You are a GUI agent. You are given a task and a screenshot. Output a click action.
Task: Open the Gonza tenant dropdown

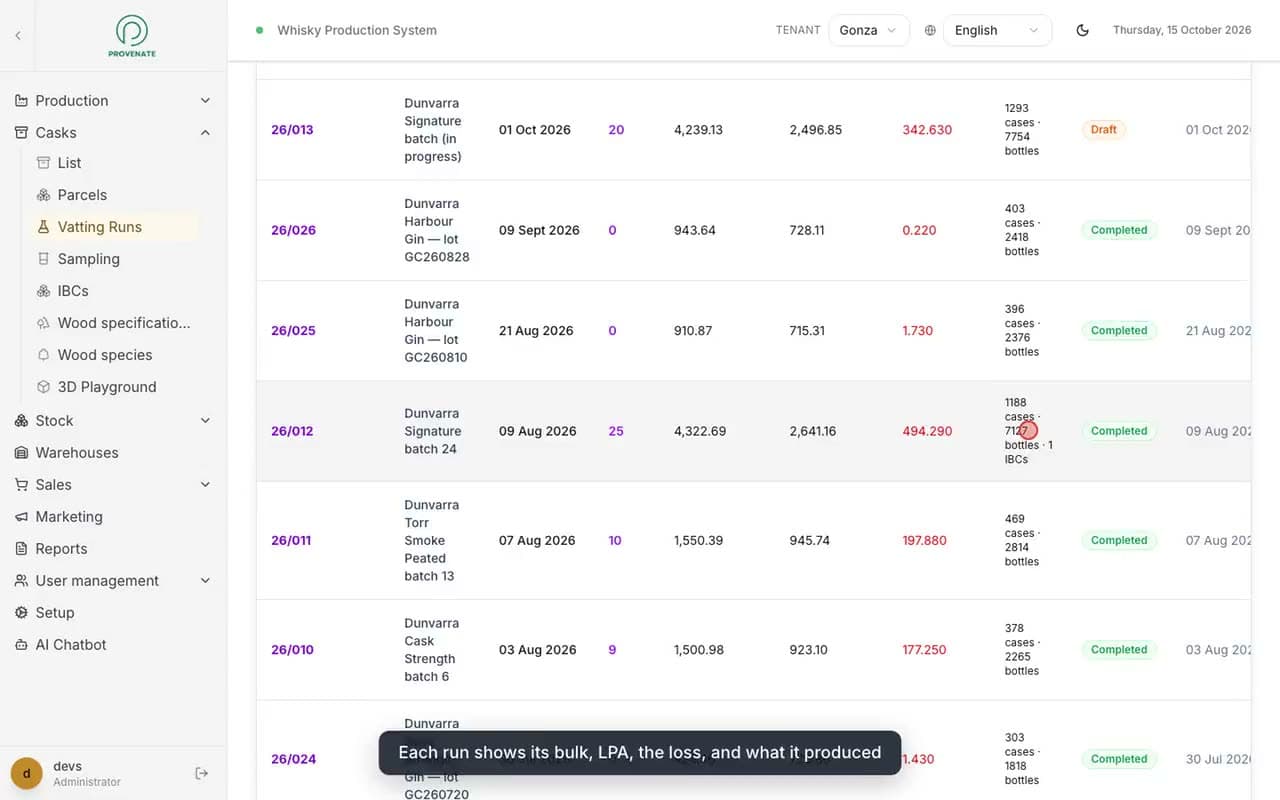869,30
